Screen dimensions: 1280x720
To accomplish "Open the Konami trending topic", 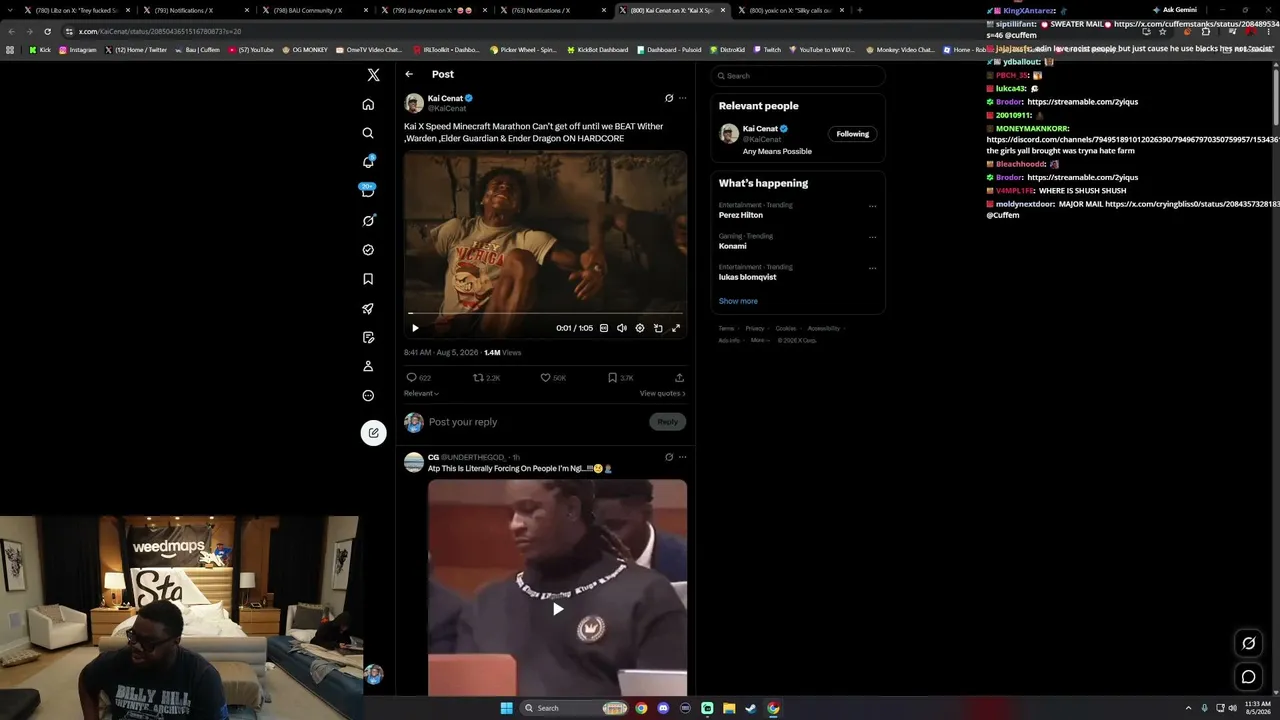I will click(733, 246).
